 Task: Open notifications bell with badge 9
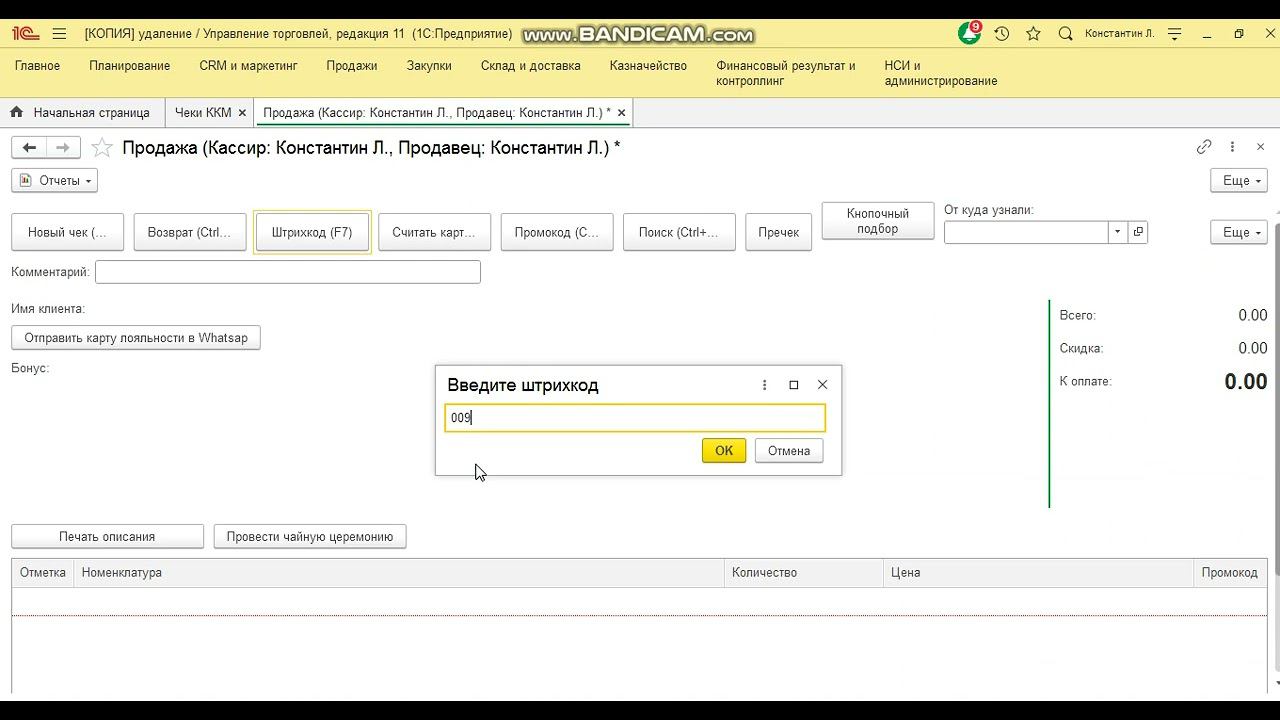coord(969,33)
